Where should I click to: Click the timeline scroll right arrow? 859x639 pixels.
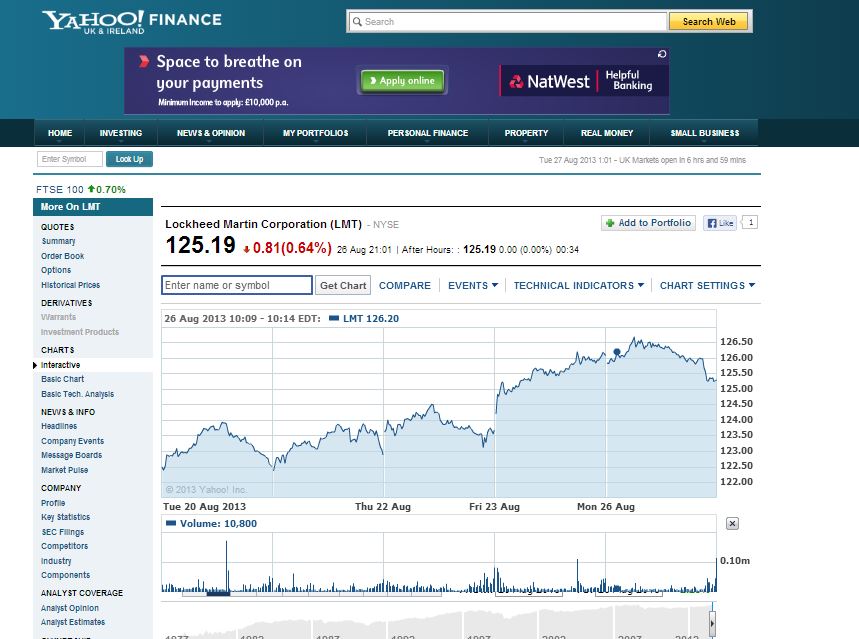click(712, 623)
